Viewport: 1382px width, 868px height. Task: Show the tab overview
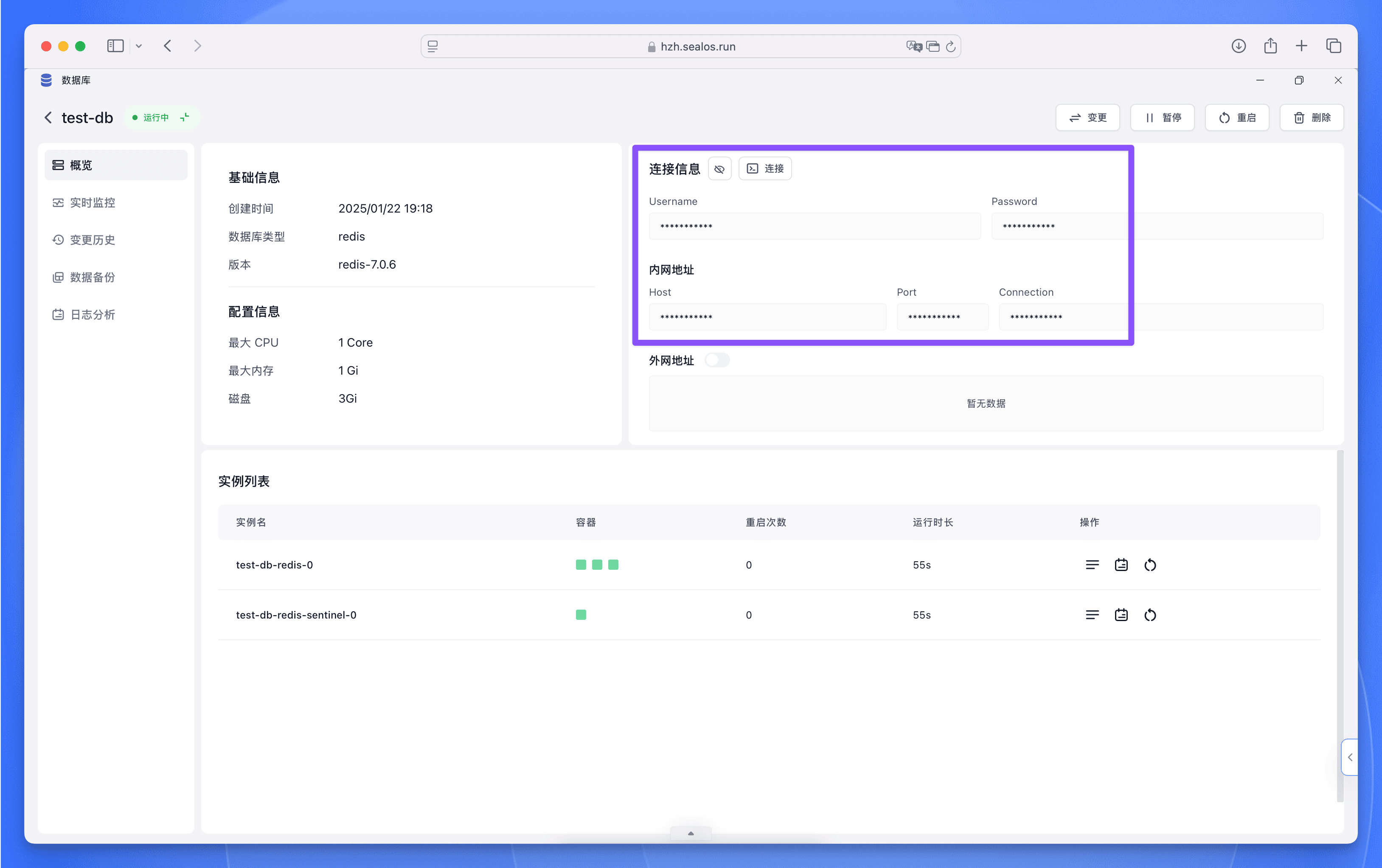[1334, 46]
